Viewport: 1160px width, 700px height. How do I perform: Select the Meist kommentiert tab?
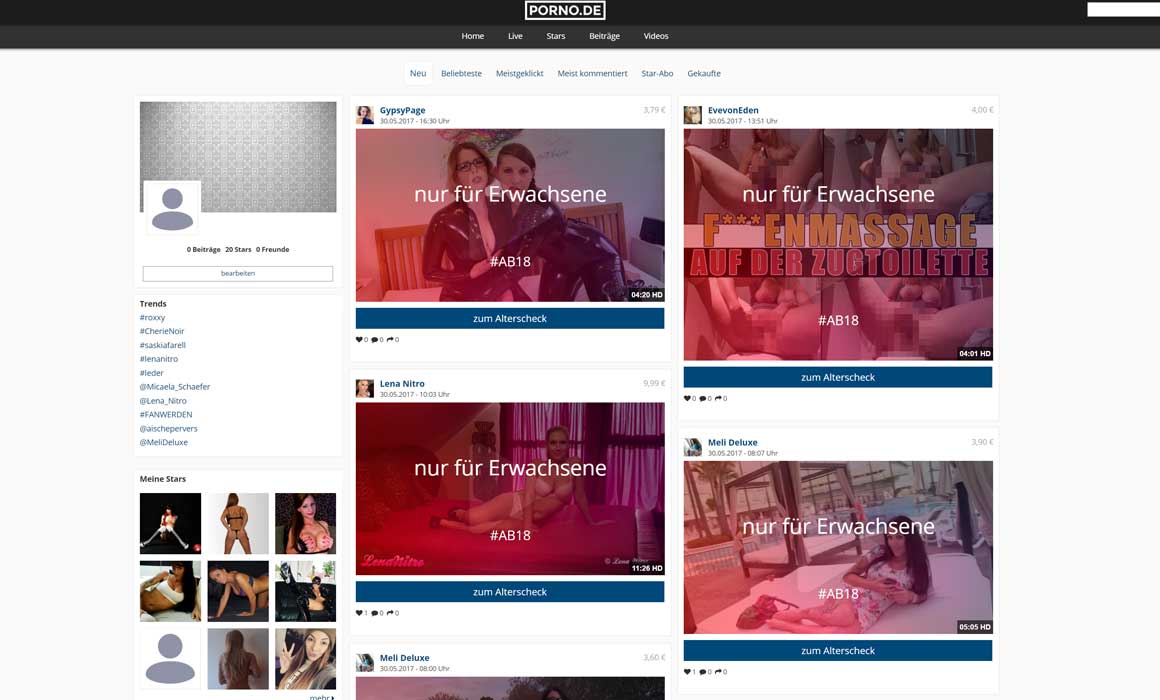coord(592,74)
